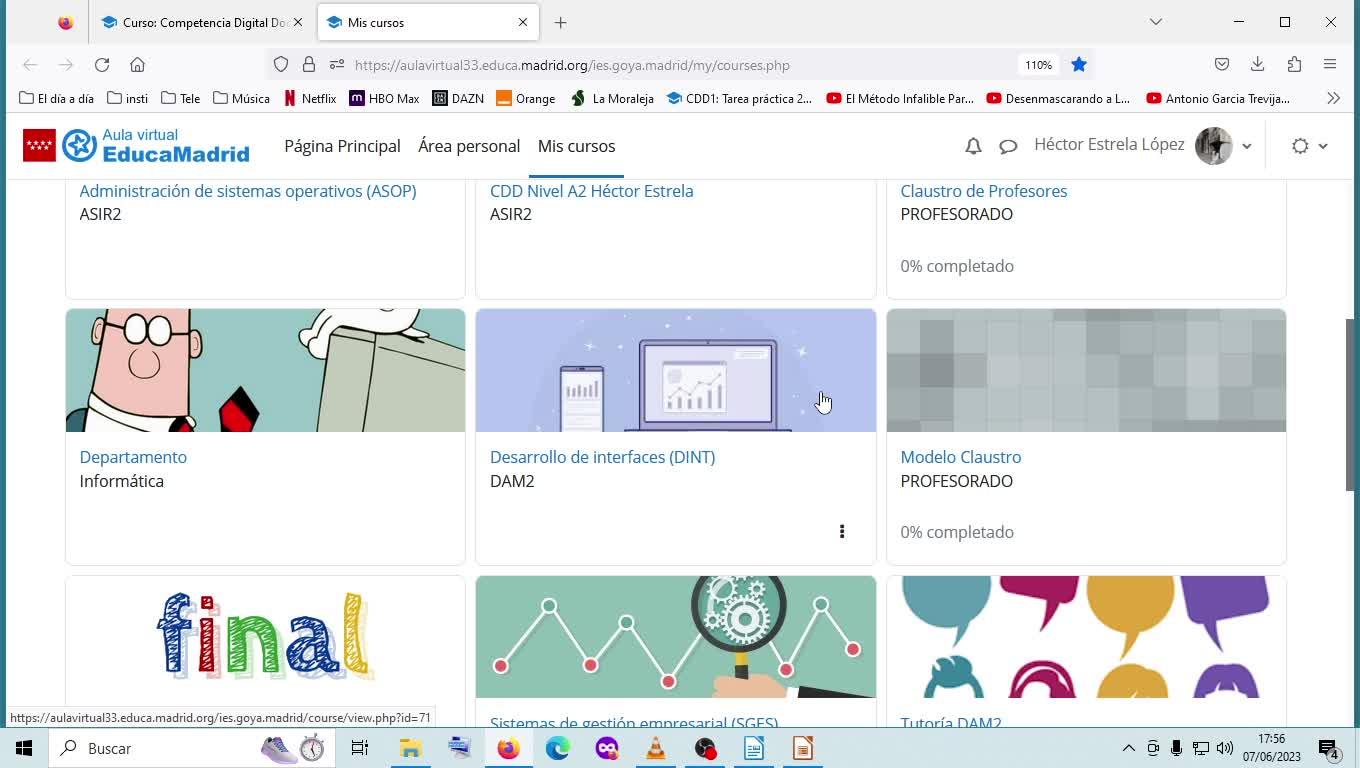This screenshot has width=1360, height=768.
Task: Open the Netflix bookmark
Action: pos(311,98)
